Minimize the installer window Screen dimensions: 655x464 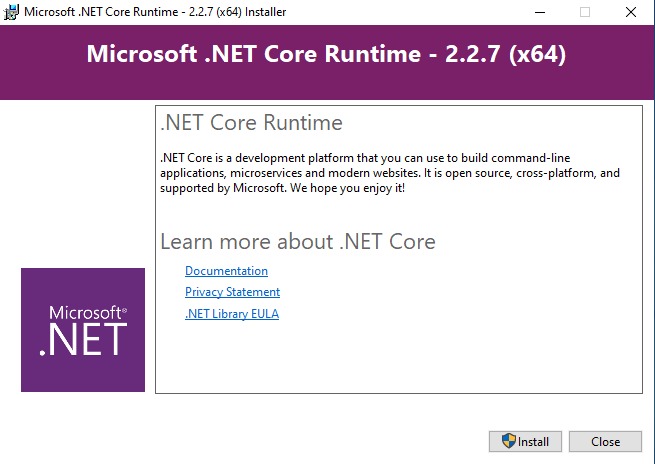(x=540, y=12)
